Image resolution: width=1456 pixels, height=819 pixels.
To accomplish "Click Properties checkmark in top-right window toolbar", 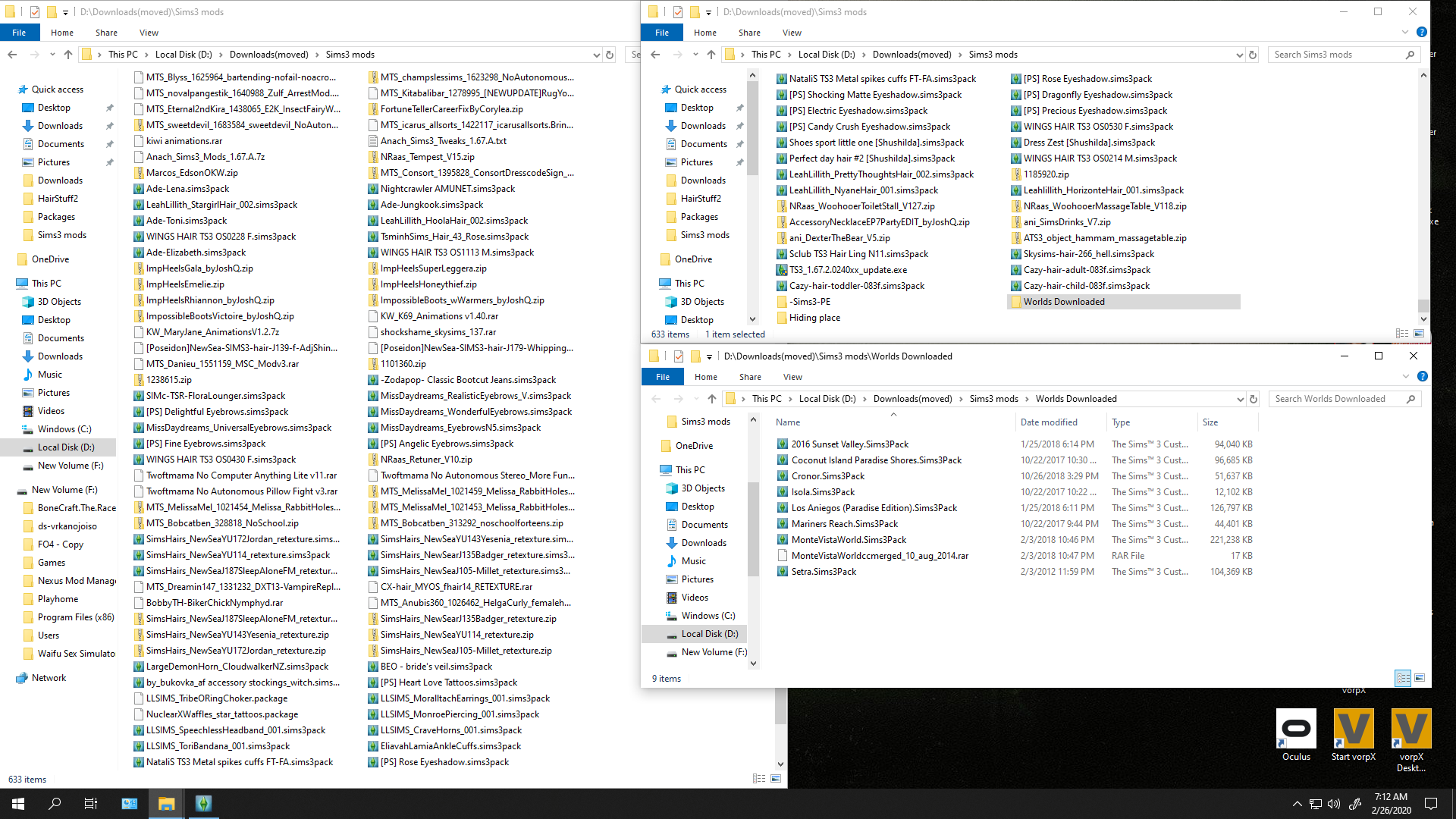I will tap(678, 12).
